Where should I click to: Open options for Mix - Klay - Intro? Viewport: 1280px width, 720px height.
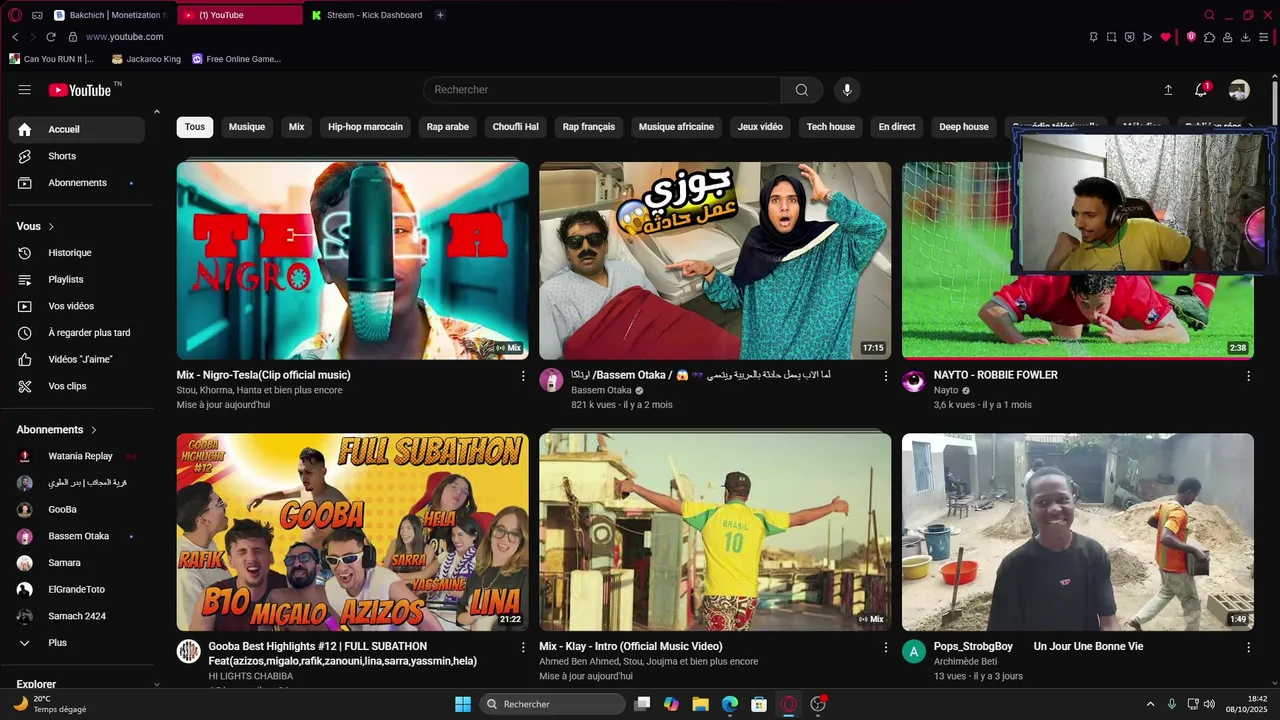885,647
